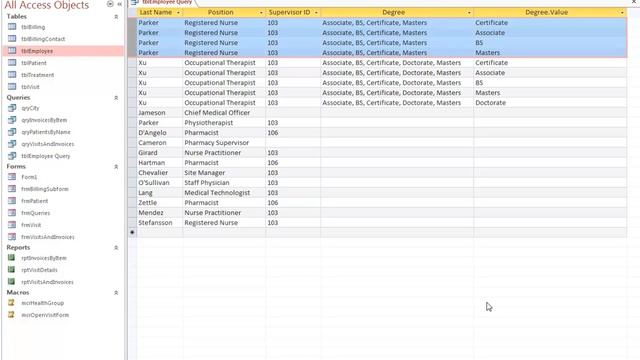Click the 'Mendez' last name cell
Screen dimensions: 640x360
(160, 213)
